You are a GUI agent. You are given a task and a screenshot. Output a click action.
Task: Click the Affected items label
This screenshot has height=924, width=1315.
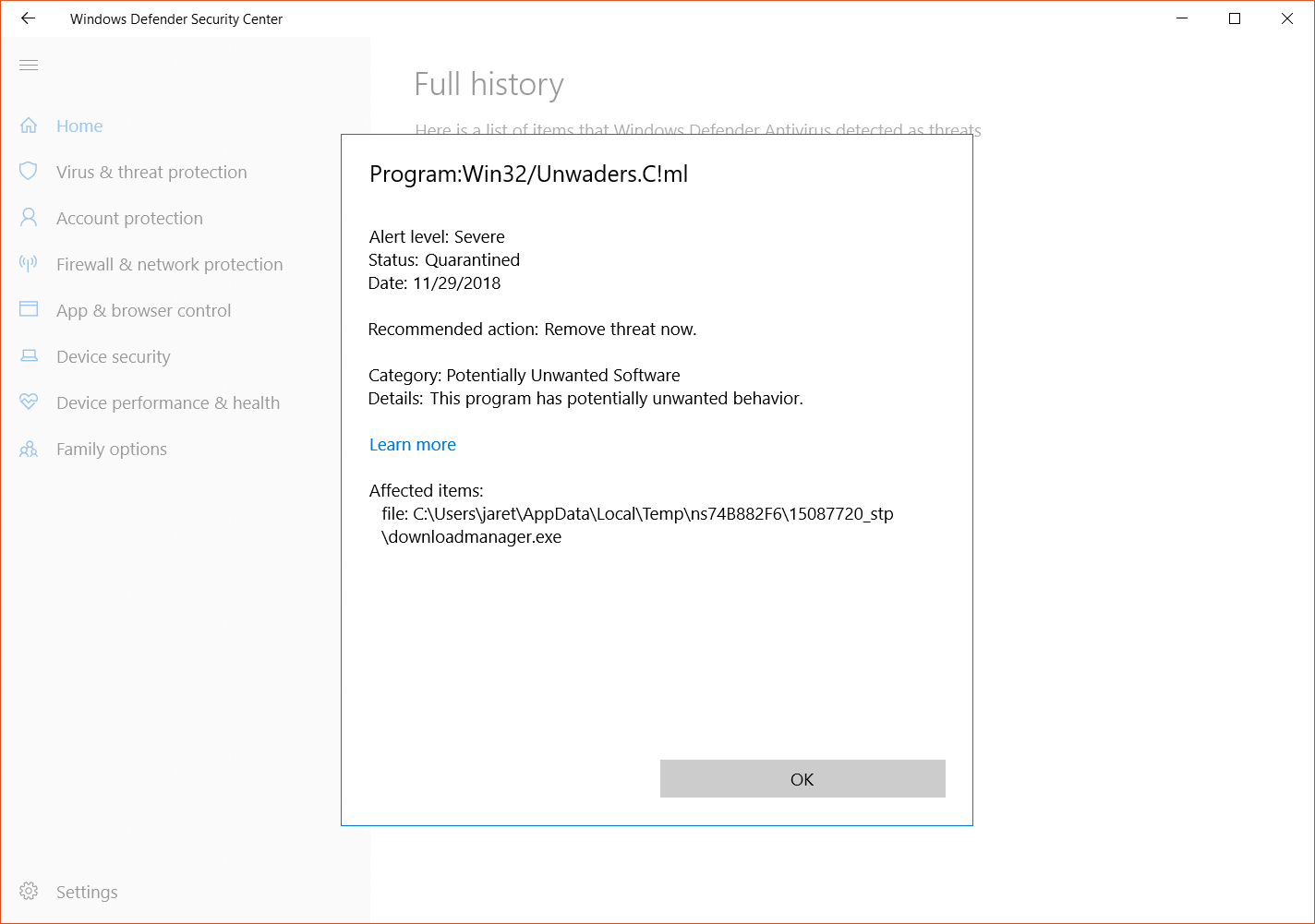point(427,490)
